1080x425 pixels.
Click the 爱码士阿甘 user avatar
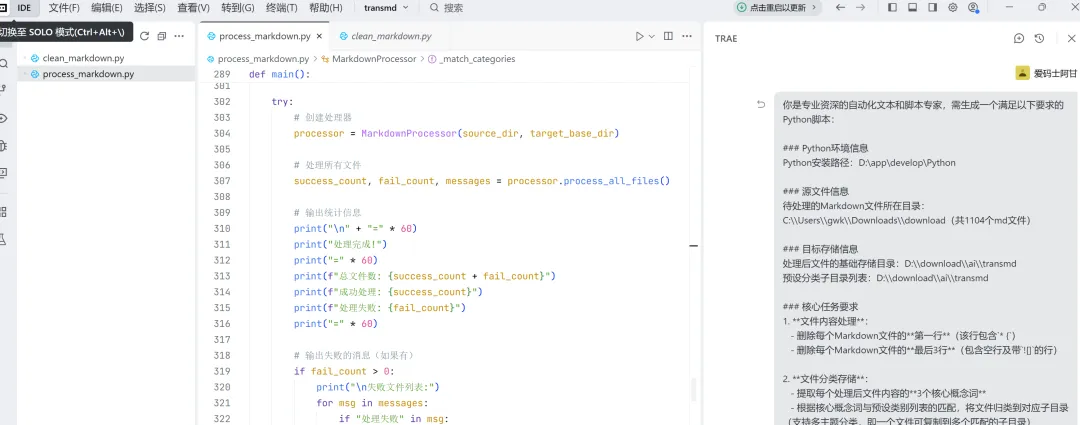pos(1022,74)
